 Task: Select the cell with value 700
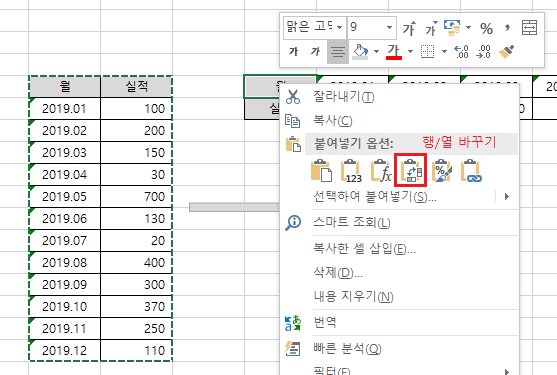pos(136,196)
